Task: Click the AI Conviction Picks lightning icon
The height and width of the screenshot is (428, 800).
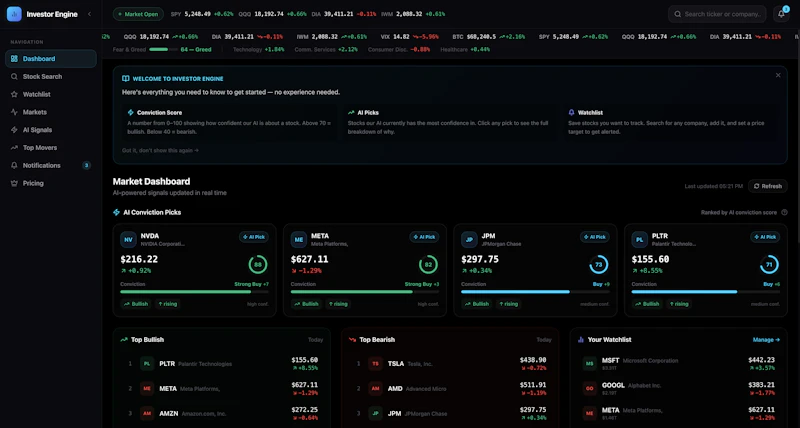Action: click(116, 212)
